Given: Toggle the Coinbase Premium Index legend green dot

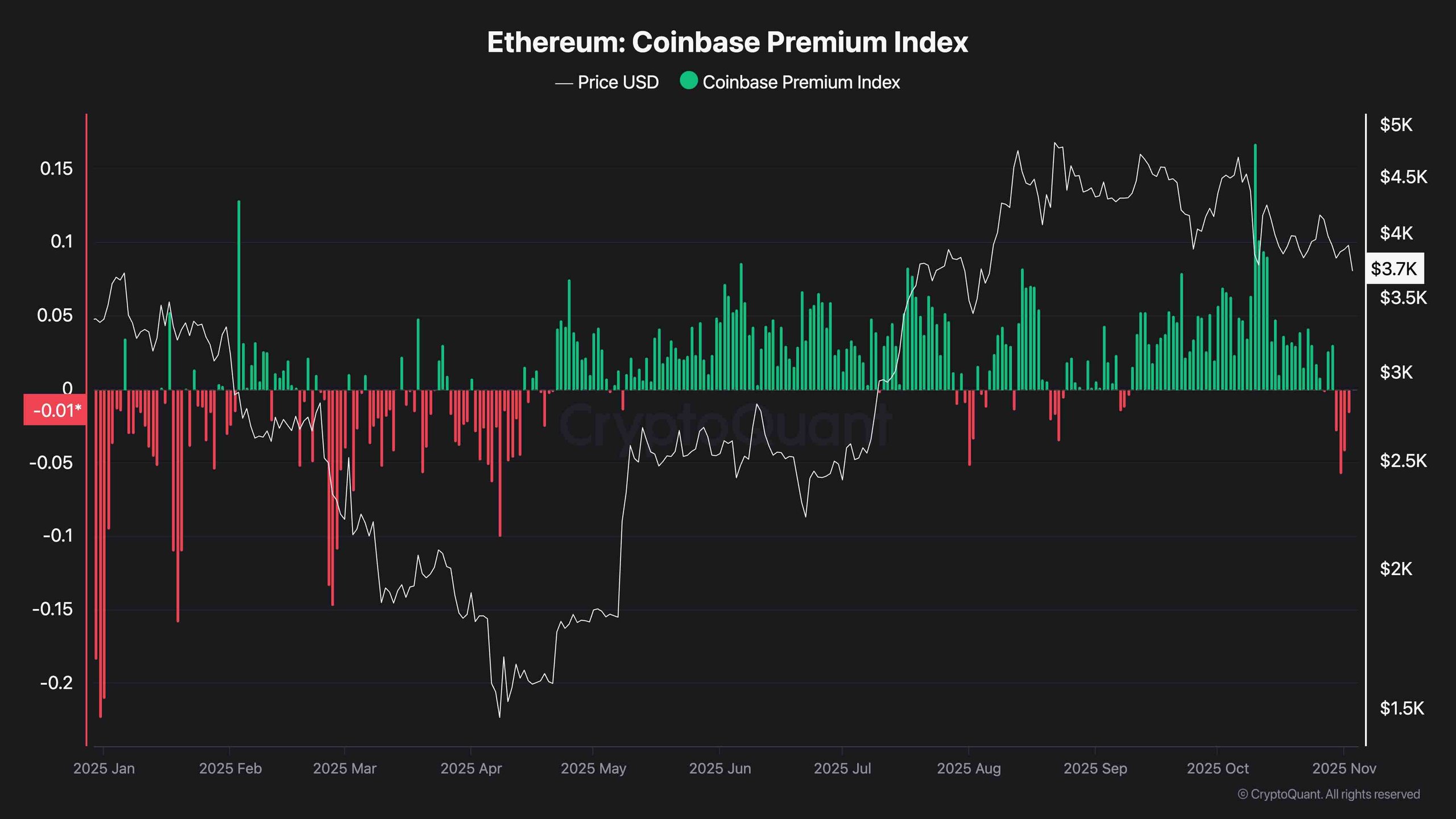Looking at the screenshot, I should tap(688, 81).
